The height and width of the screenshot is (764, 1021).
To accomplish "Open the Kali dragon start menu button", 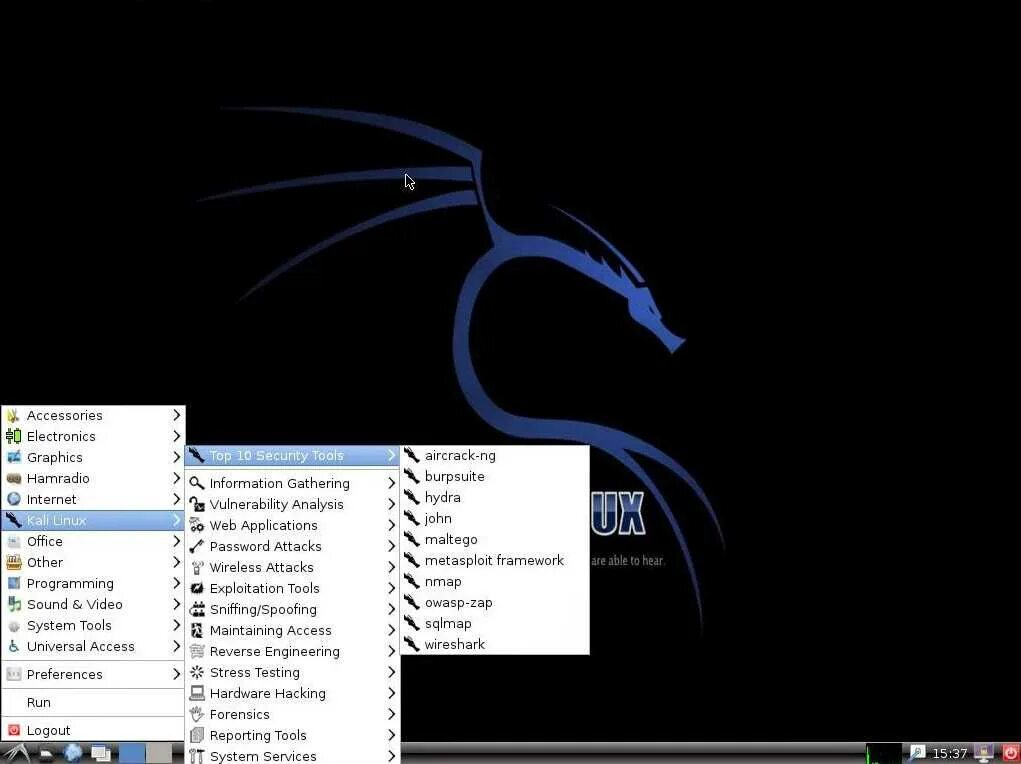I will (16, 754).
